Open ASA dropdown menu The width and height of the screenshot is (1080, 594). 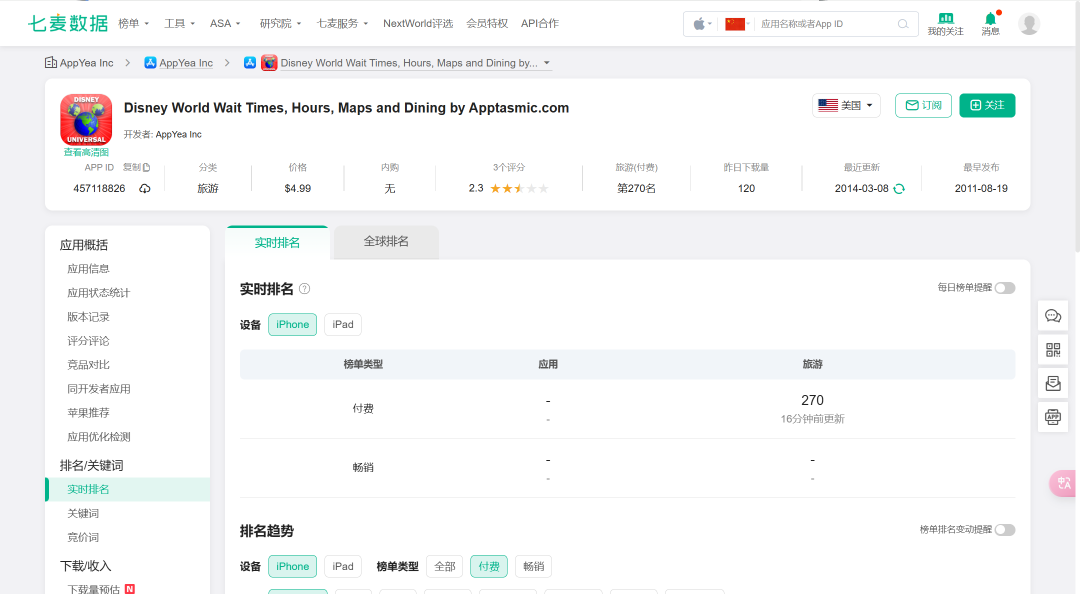click(x=225, y=23)
